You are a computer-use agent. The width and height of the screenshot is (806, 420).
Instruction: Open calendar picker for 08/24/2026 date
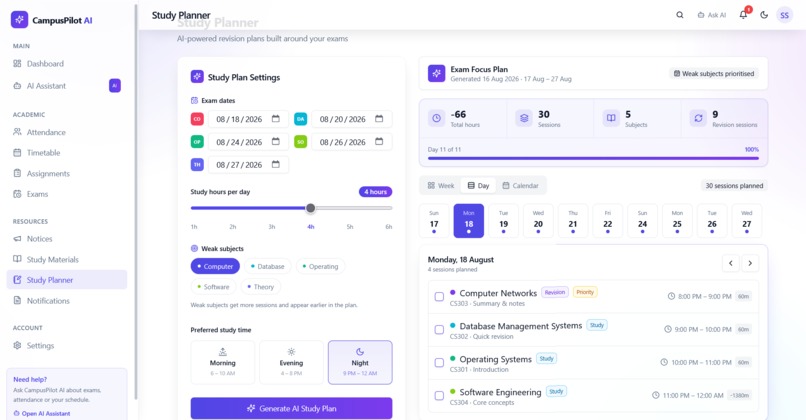pyautogui.click(x=276, y=141)
